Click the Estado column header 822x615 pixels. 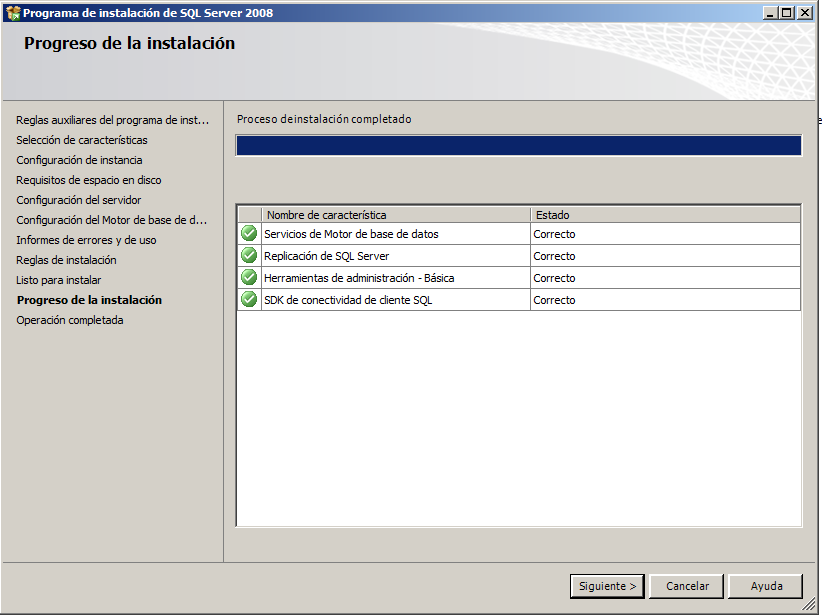point(665,215)
